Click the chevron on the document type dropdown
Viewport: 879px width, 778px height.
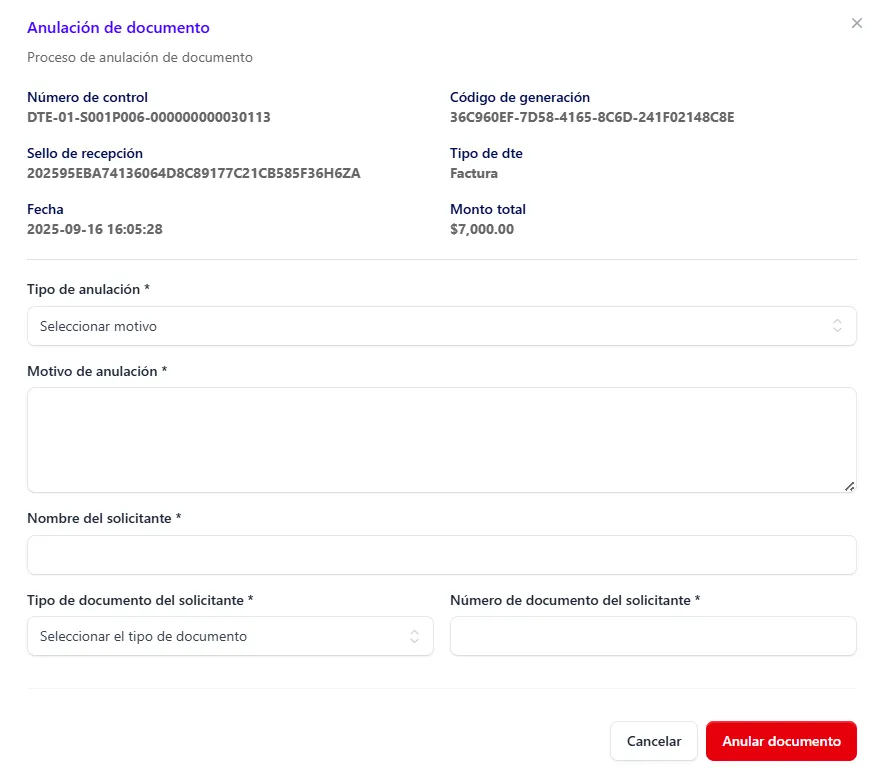click(414, 636)
